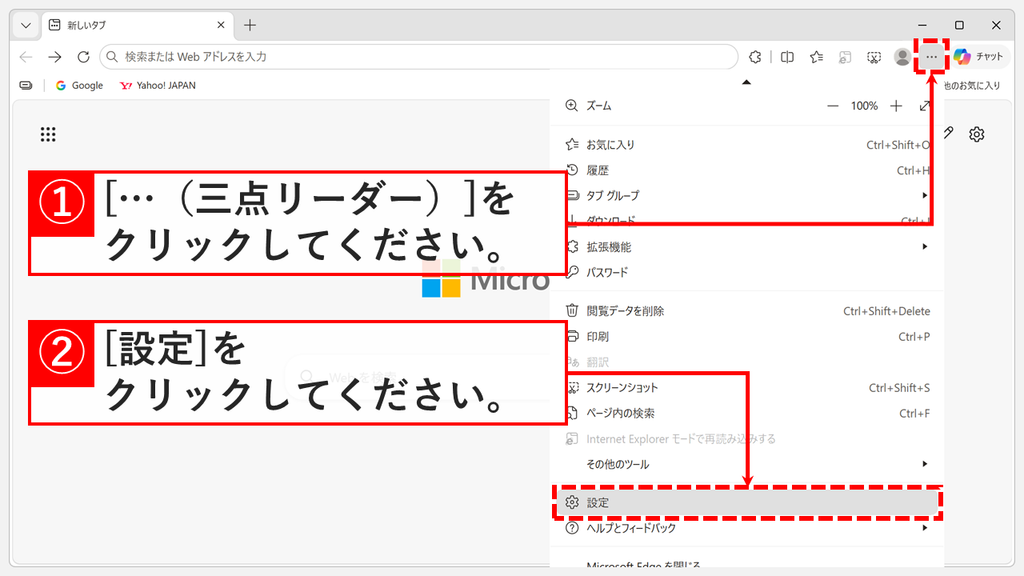Go forward with the arrow icon

tap(55, 57)
